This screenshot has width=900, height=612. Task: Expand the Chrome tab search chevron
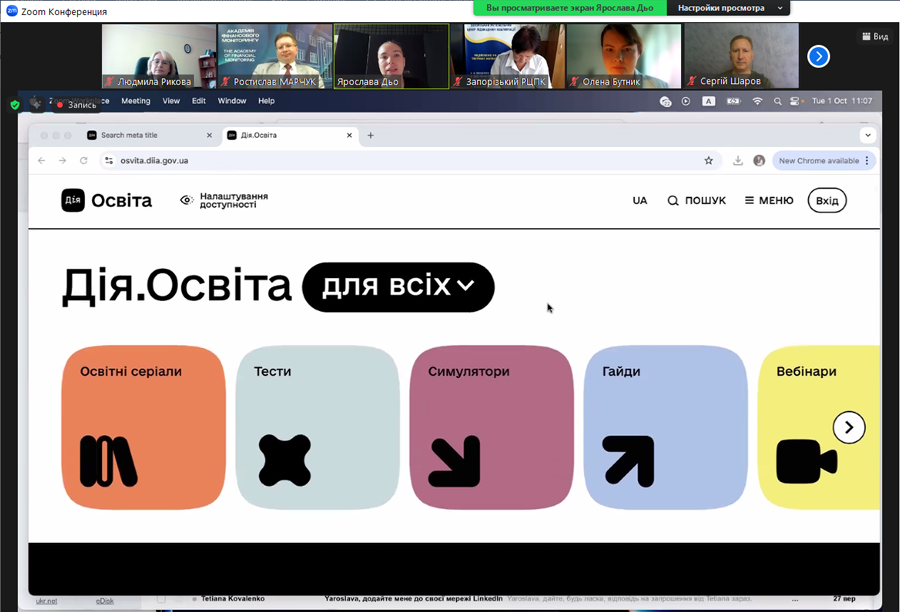[x=868, y=135]
